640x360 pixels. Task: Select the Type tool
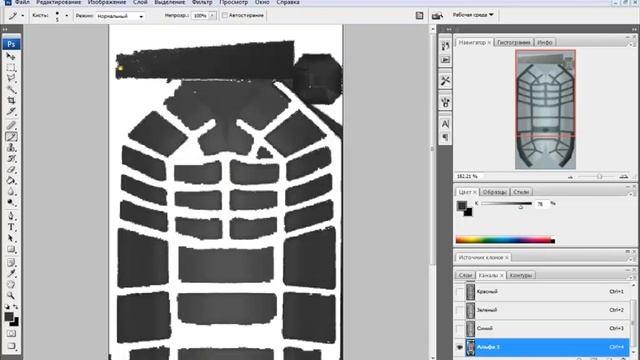[x=11, y=227]
